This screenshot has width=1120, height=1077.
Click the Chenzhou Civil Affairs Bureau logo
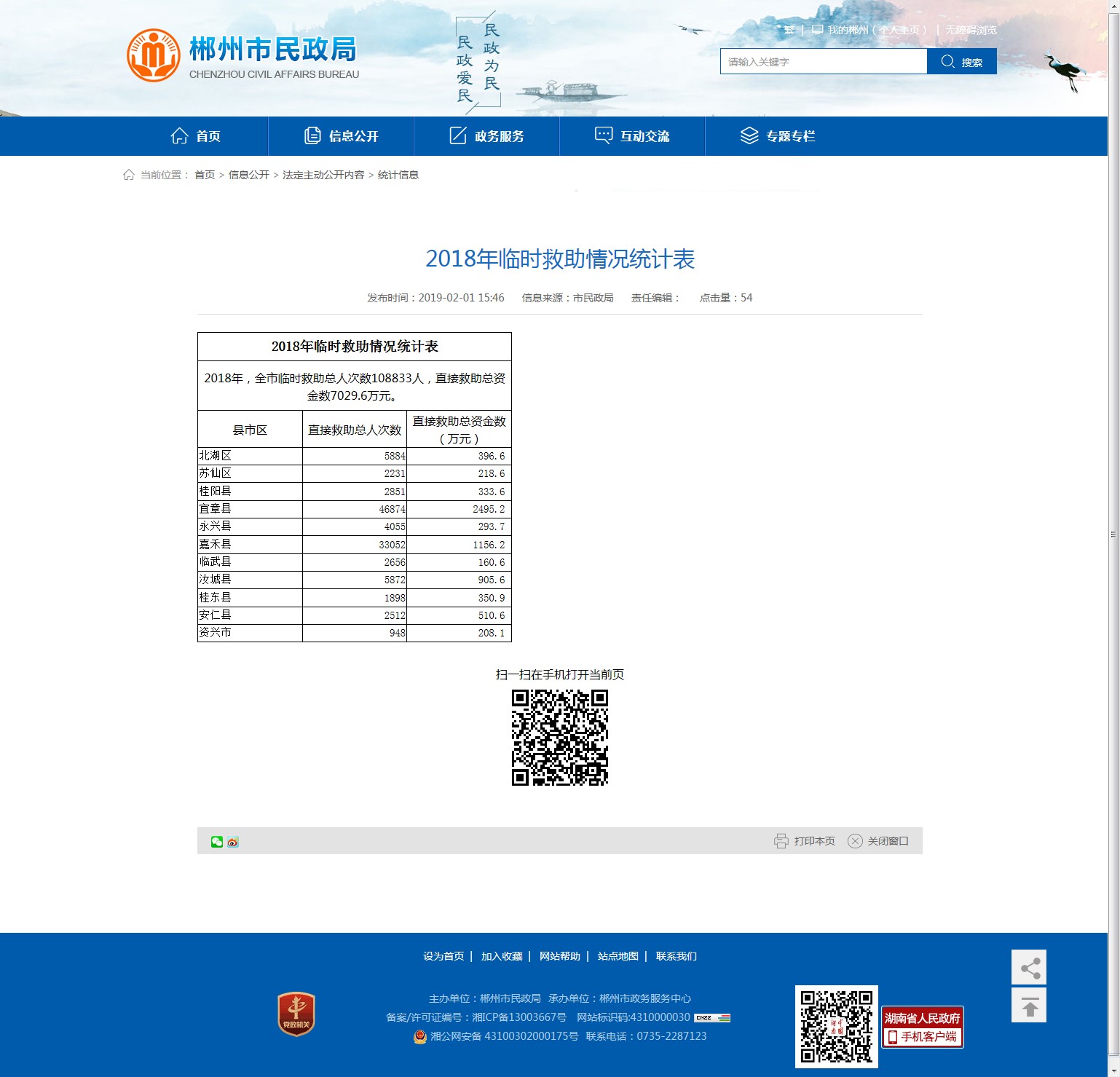click(x=154, y=55)
